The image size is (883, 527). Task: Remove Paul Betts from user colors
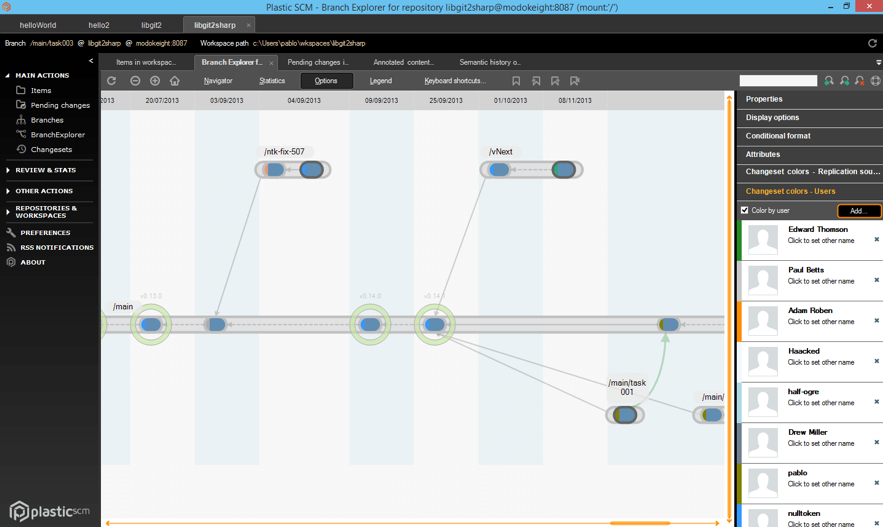(x=876, y=280)
